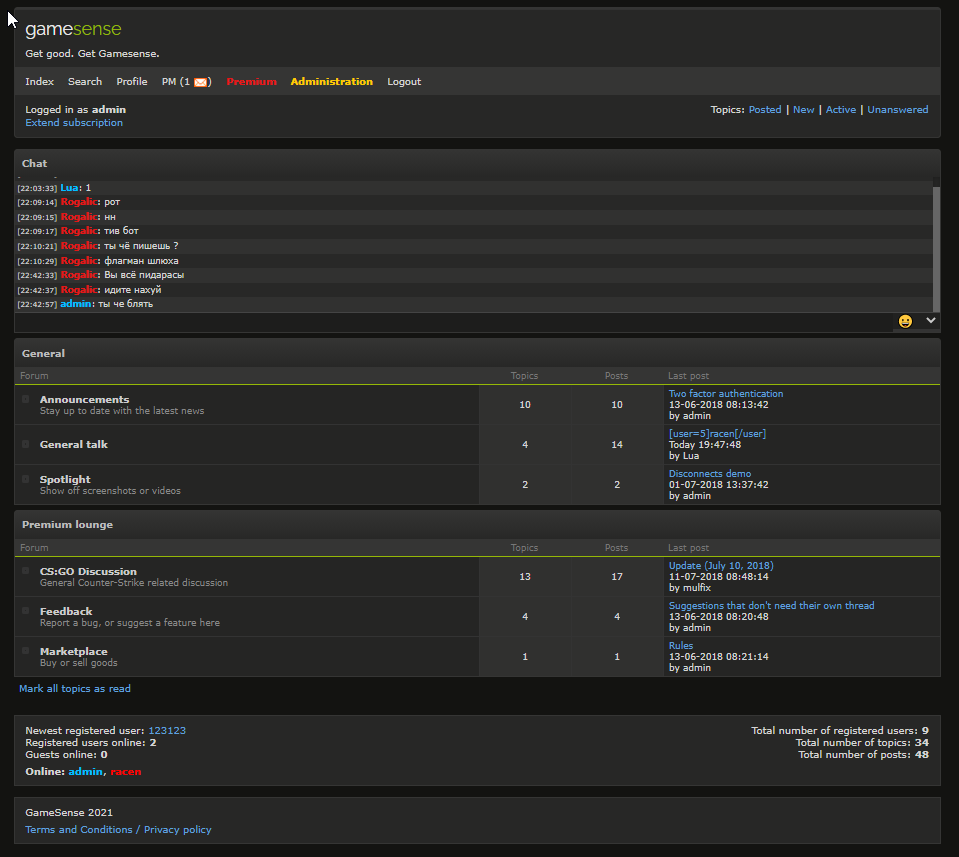Show New topics
Screen dimensions: 959x857
[x=804, y=110]
